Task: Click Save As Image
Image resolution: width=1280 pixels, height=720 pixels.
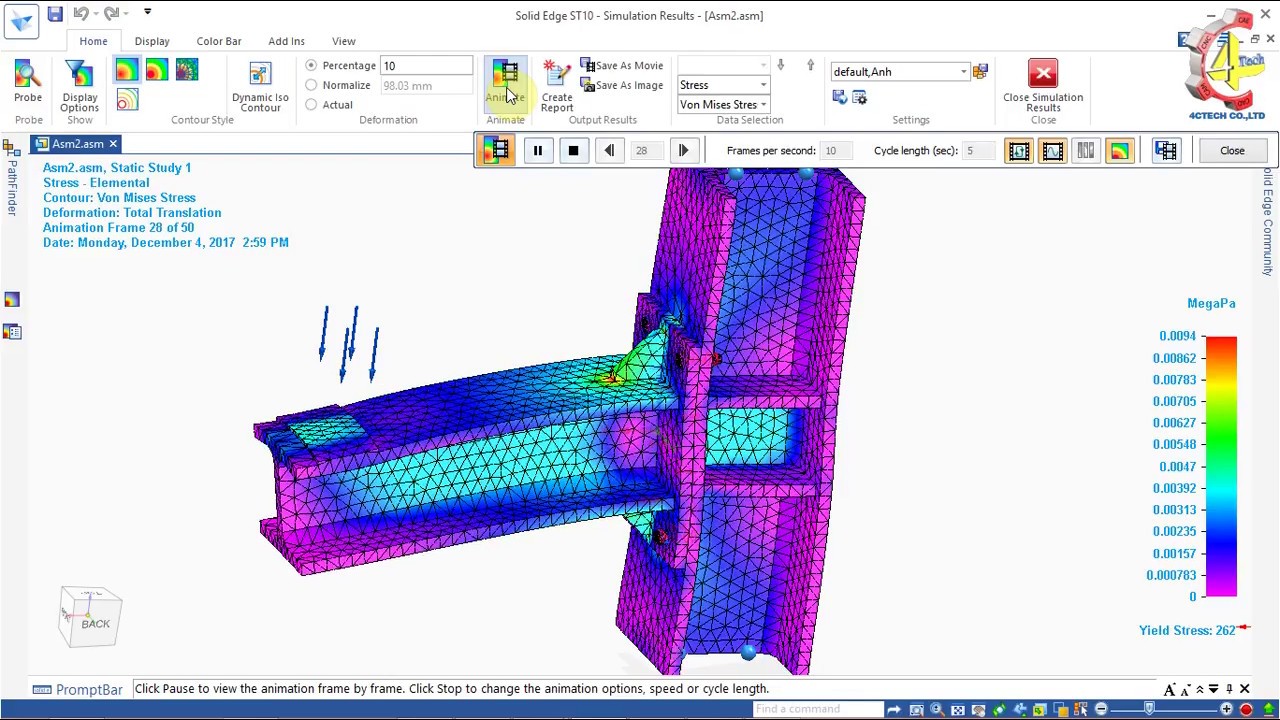Action: 622,85
